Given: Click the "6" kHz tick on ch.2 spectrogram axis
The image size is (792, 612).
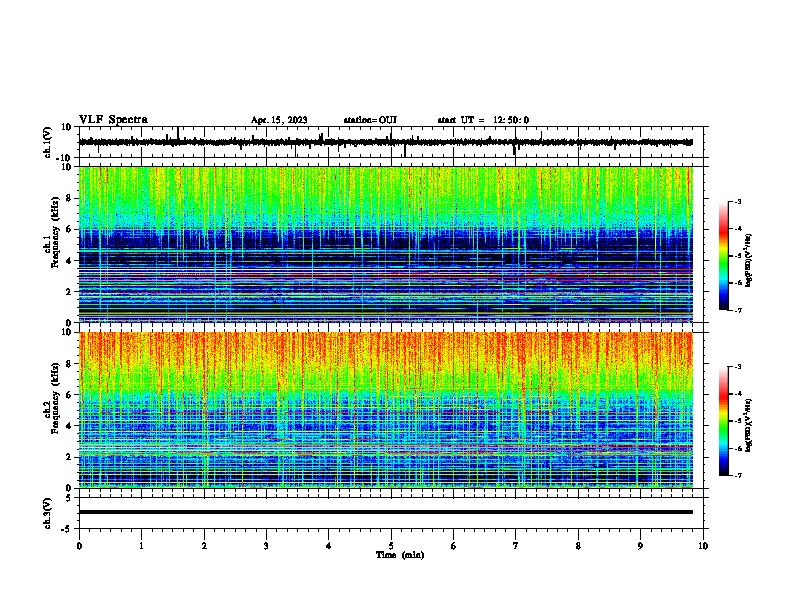Looking at the screenshot, I should pos(69,394).
